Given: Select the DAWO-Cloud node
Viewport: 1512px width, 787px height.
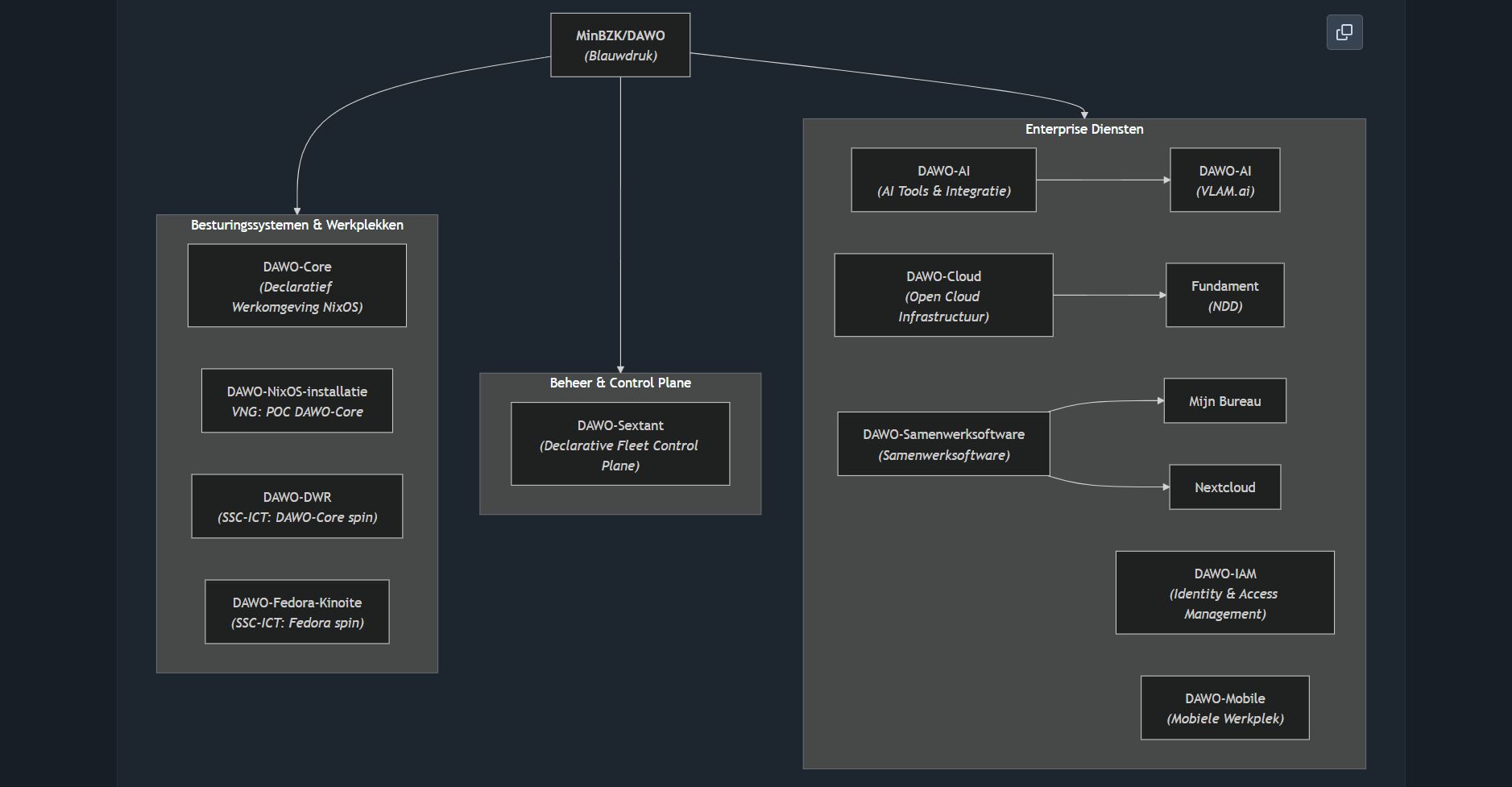Looking at the screenshot, I should [943, 296].
